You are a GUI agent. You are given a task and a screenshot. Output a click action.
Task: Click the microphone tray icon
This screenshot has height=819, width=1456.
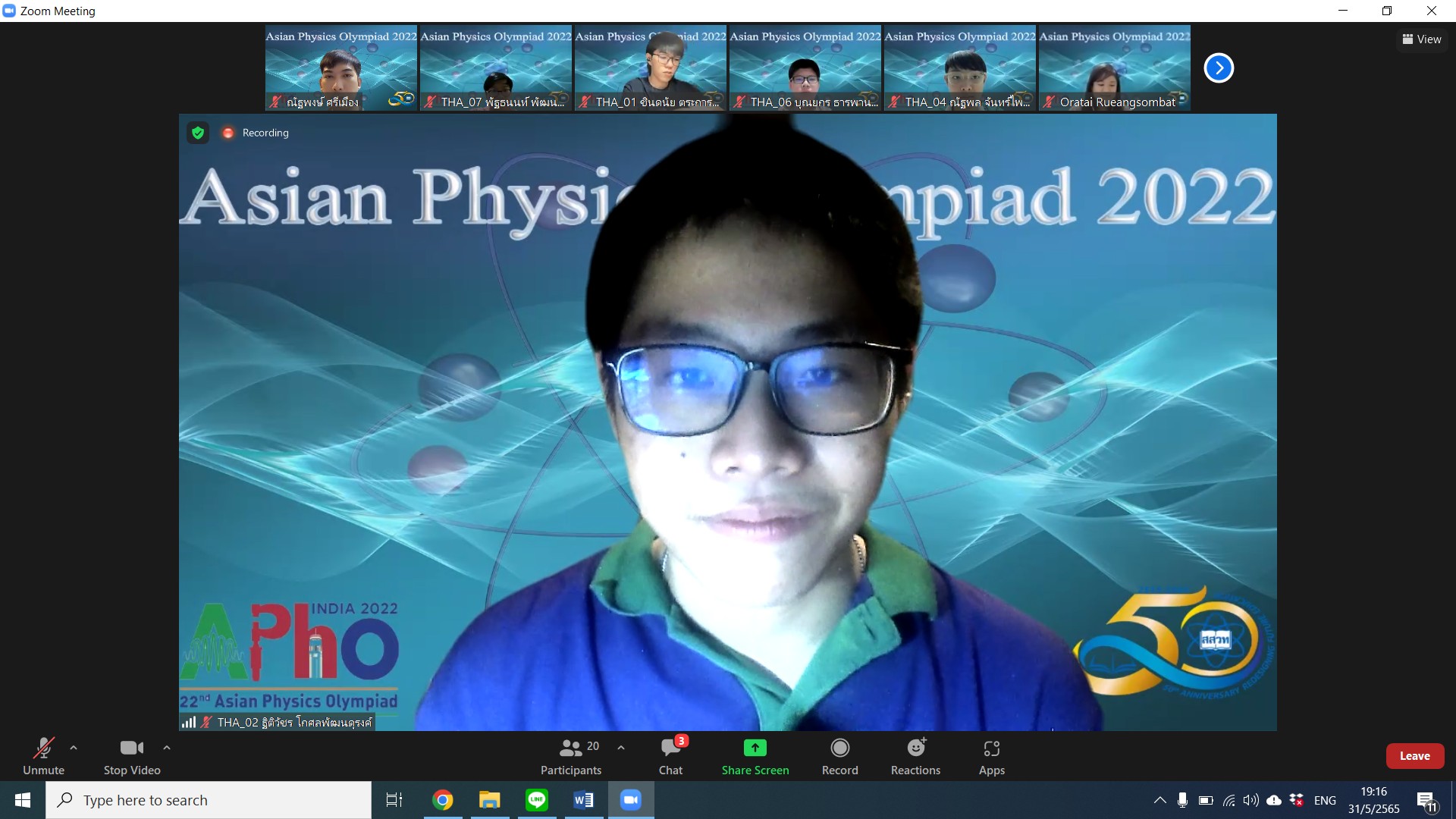click(x=1182, y=800)
